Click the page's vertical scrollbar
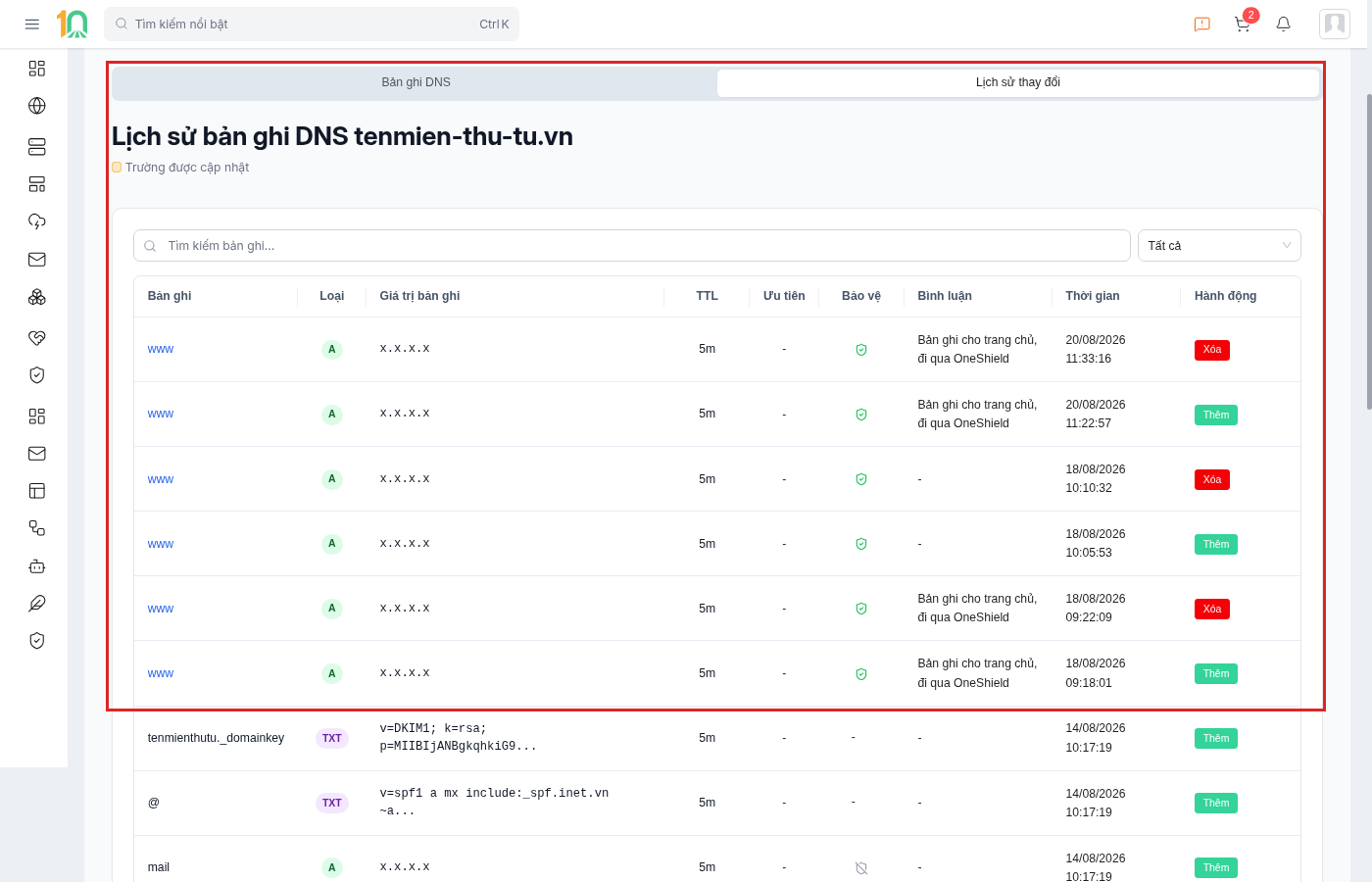 (x=1369, y=252)
